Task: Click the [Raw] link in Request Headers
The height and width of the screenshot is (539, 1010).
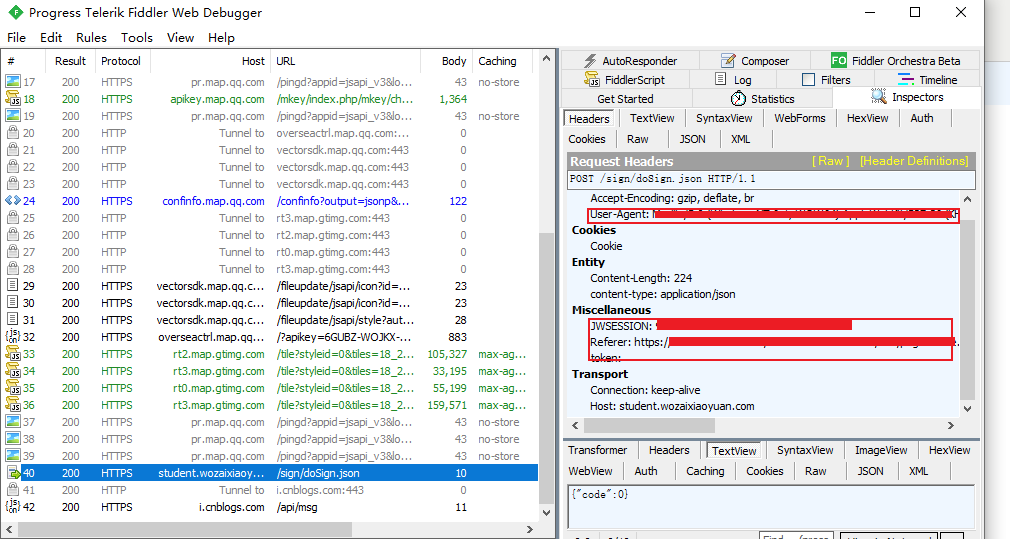Action: (830, 161)
